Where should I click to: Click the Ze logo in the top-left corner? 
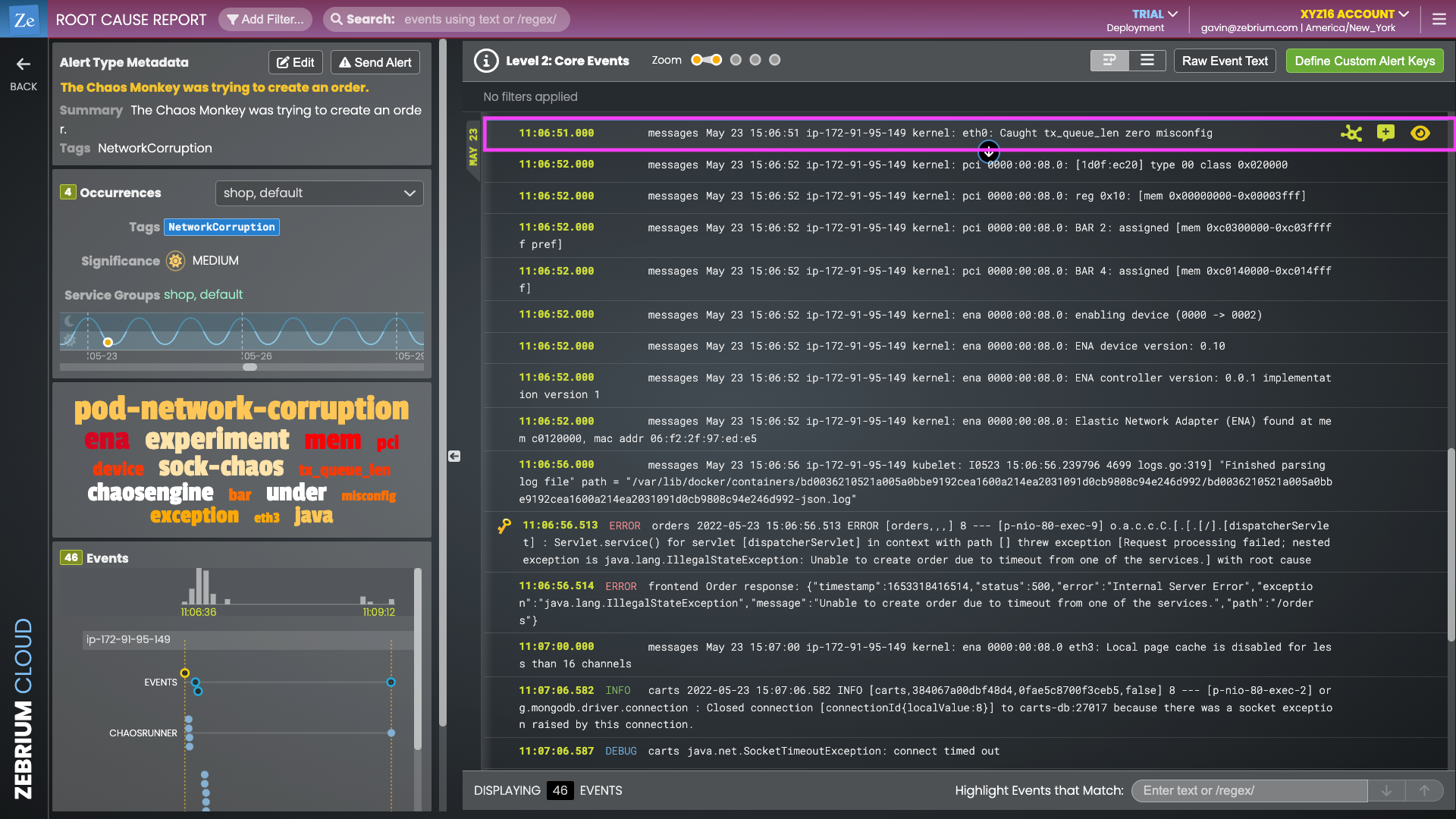point(23,19)
